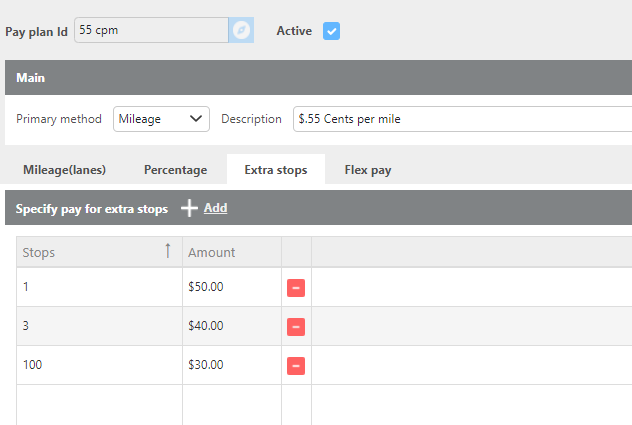Switch to the Mileage(lanes) tab
Viewport: 632px width, 425px height.
65,170
